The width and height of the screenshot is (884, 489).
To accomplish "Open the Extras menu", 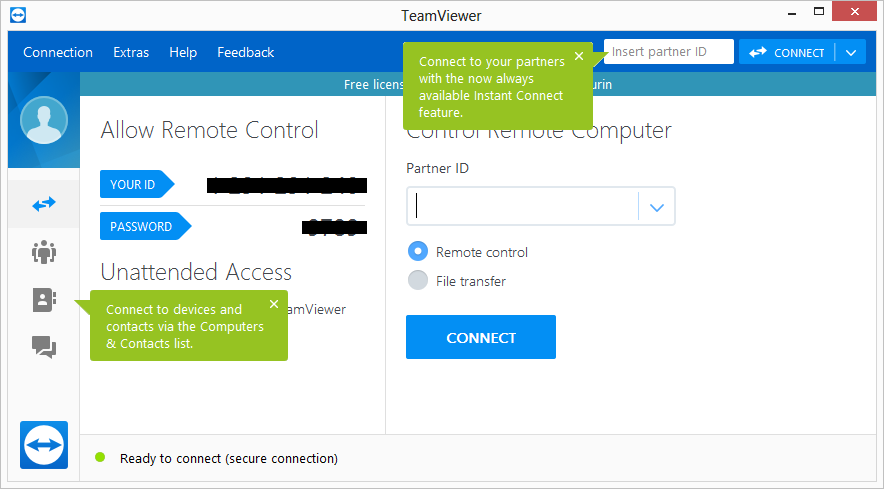I will (x=131, y=52).
